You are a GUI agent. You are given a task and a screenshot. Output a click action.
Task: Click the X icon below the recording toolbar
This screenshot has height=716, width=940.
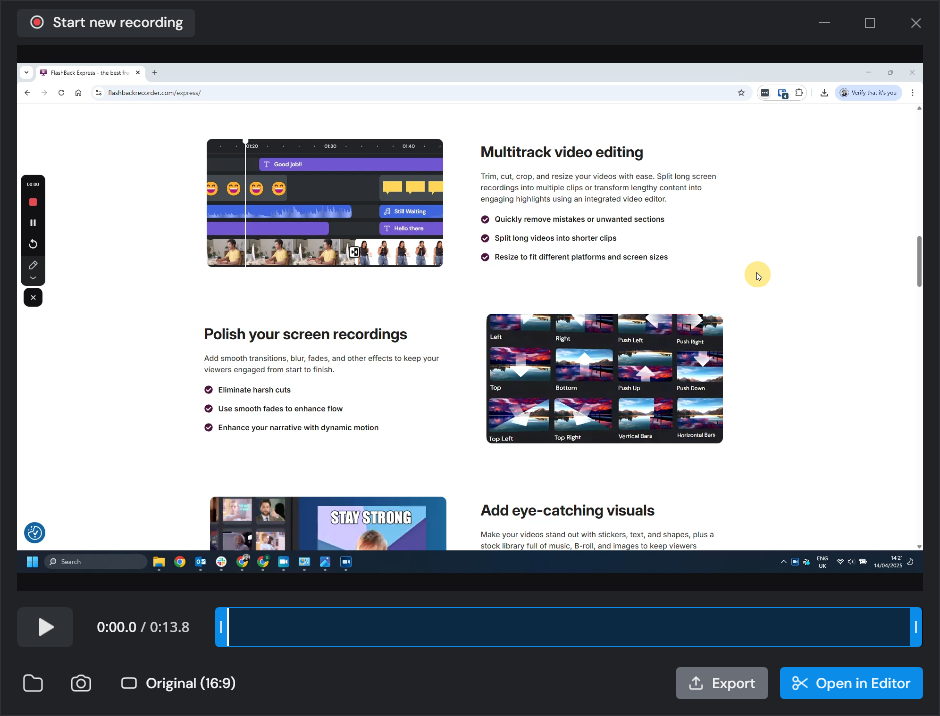tap(33, 298)
